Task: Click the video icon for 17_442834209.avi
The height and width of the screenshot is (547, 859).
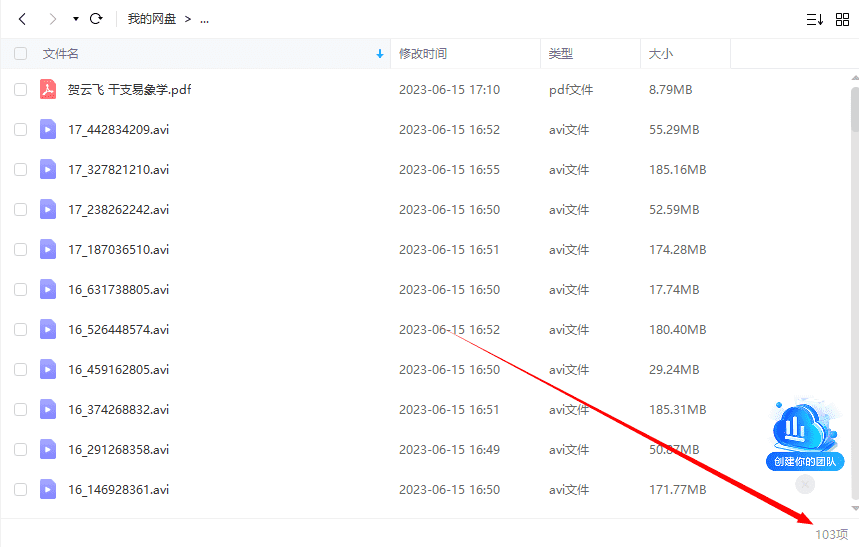Action: pyautogui.click(x=48, y=130)
